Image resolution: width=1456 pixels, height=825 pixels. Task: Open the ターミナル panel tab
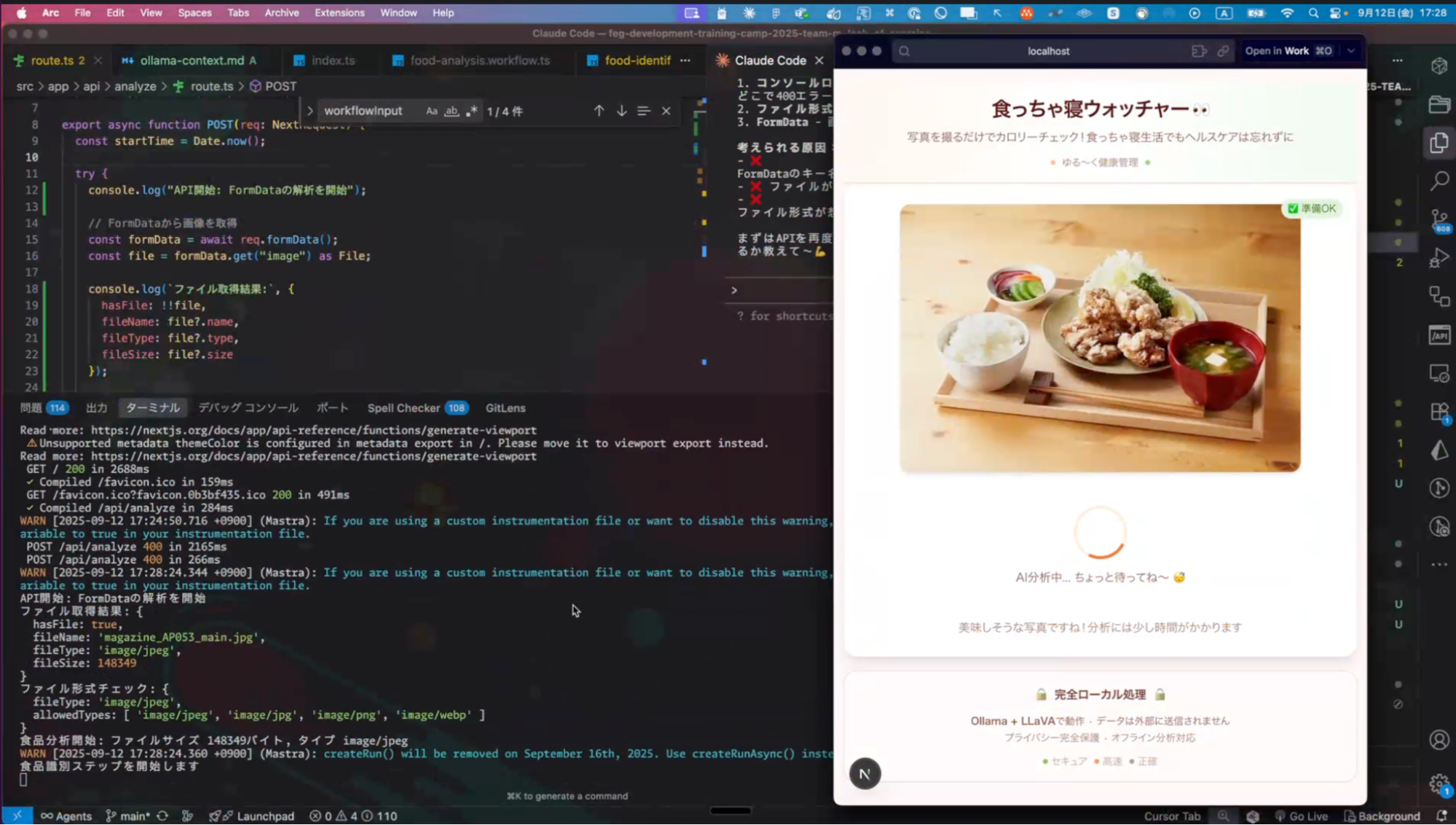pyautogui.click(x=152, y=408)
